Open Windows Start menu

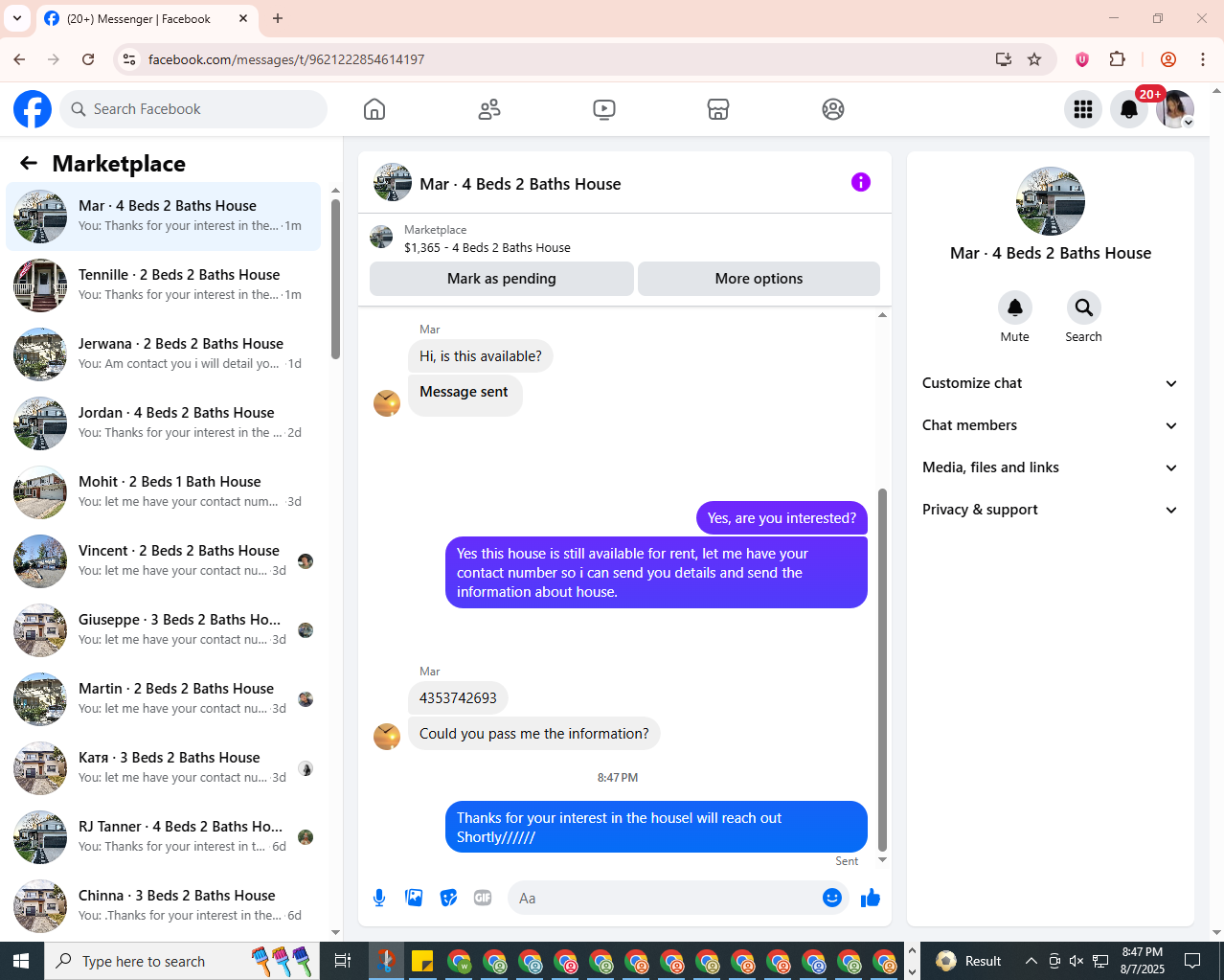tap(22, 961)
